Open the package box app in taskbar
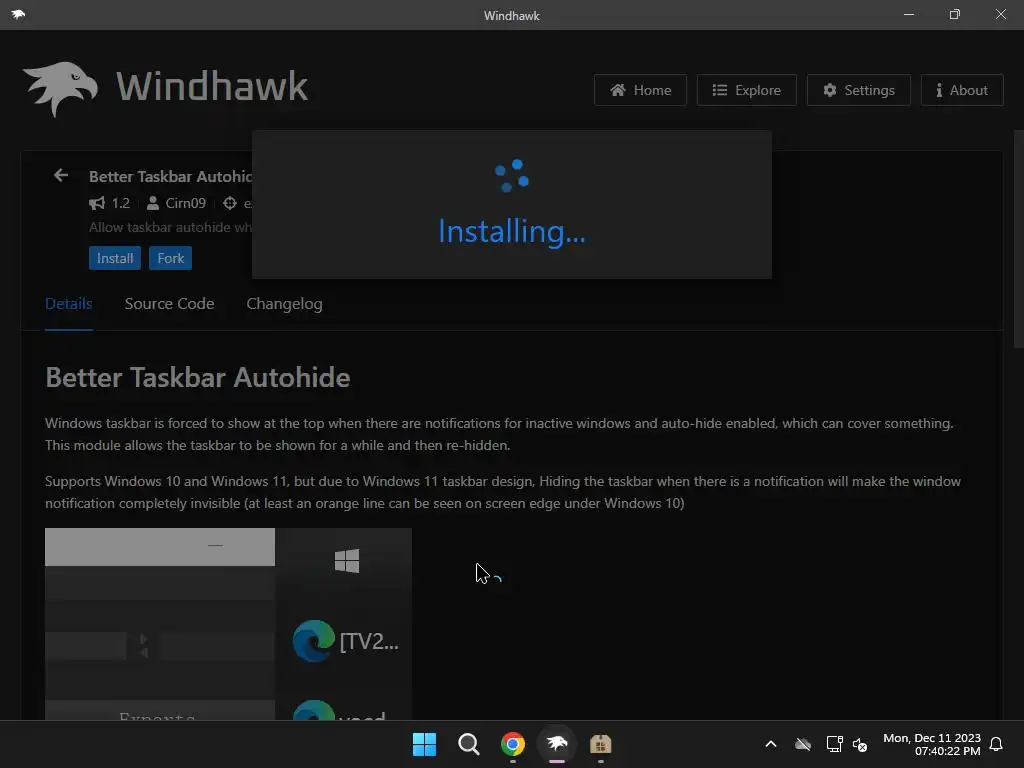This screenshot has height=768, width=1024. [600, 744]
